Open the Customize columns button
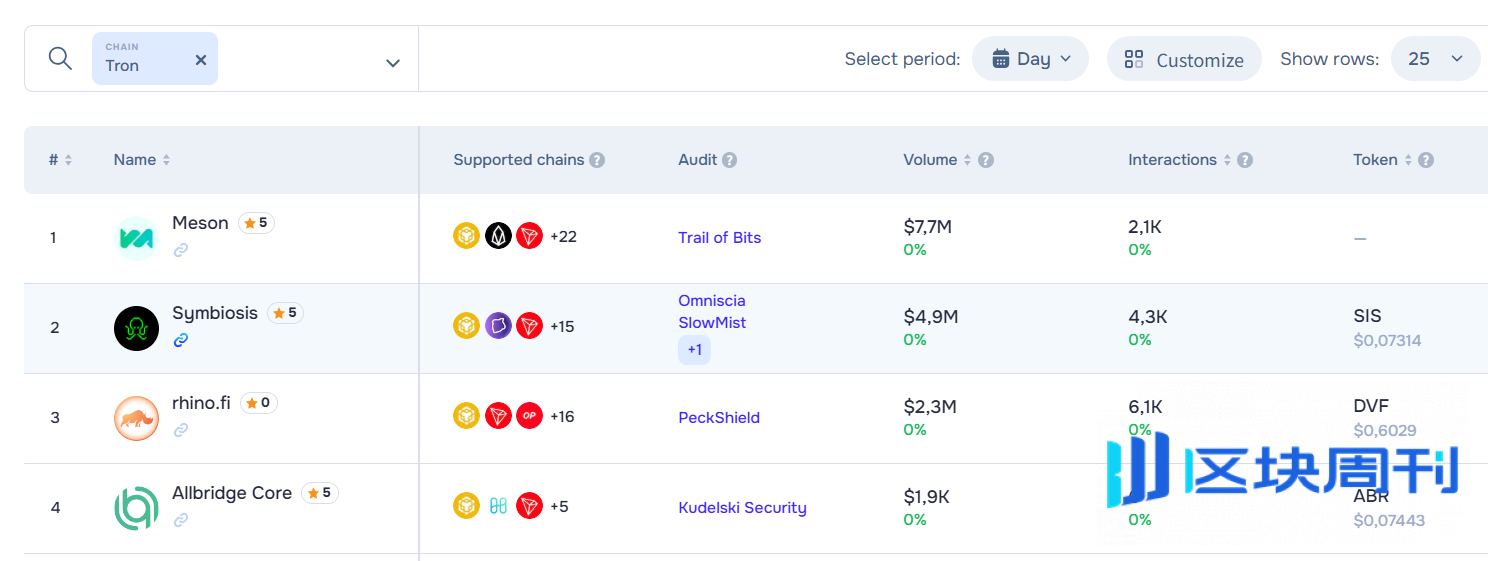 tap(1184, 59)
